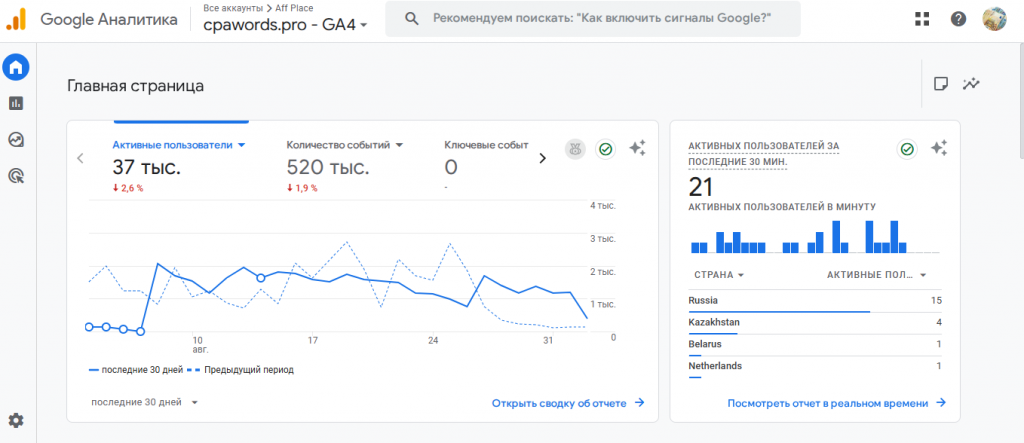This screenshot has width=1024, height=443.
Task: Click green checkmark on realtime card
Action: (x=906, y=149)
